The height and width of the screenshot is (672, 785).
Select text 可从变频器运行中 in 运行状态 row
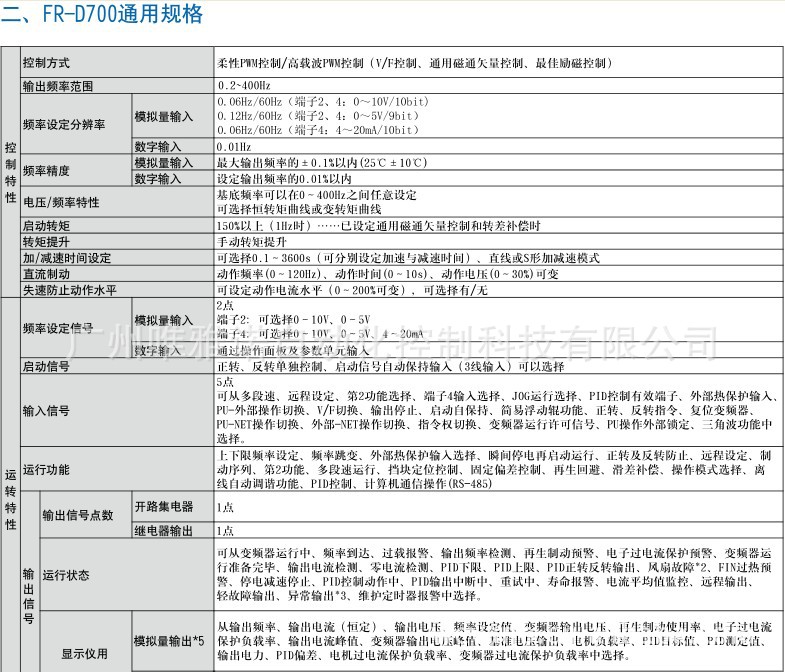[x=264, y=553]
